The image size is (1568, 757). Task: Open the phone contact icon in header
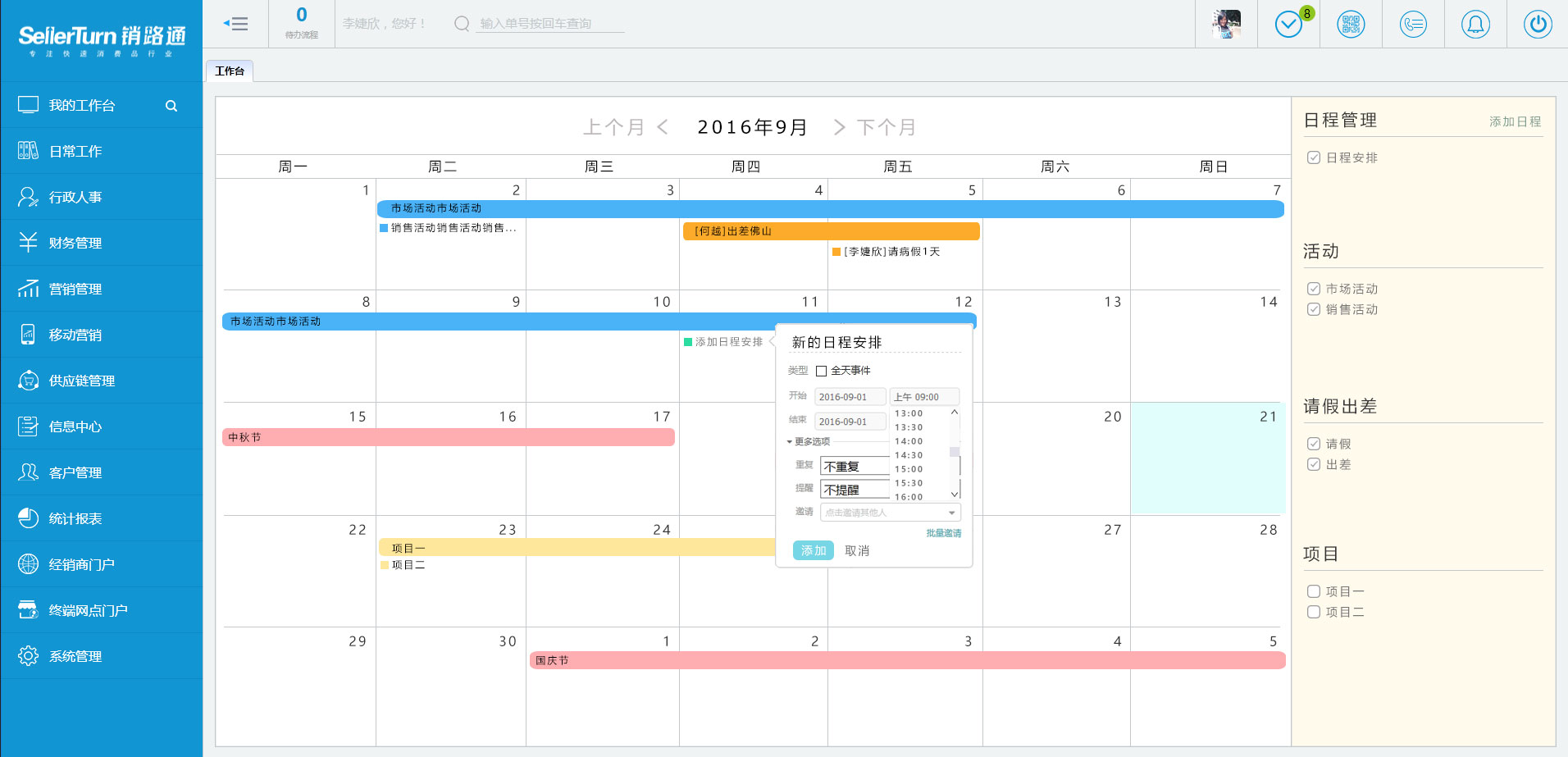(x=1414, y=24)
